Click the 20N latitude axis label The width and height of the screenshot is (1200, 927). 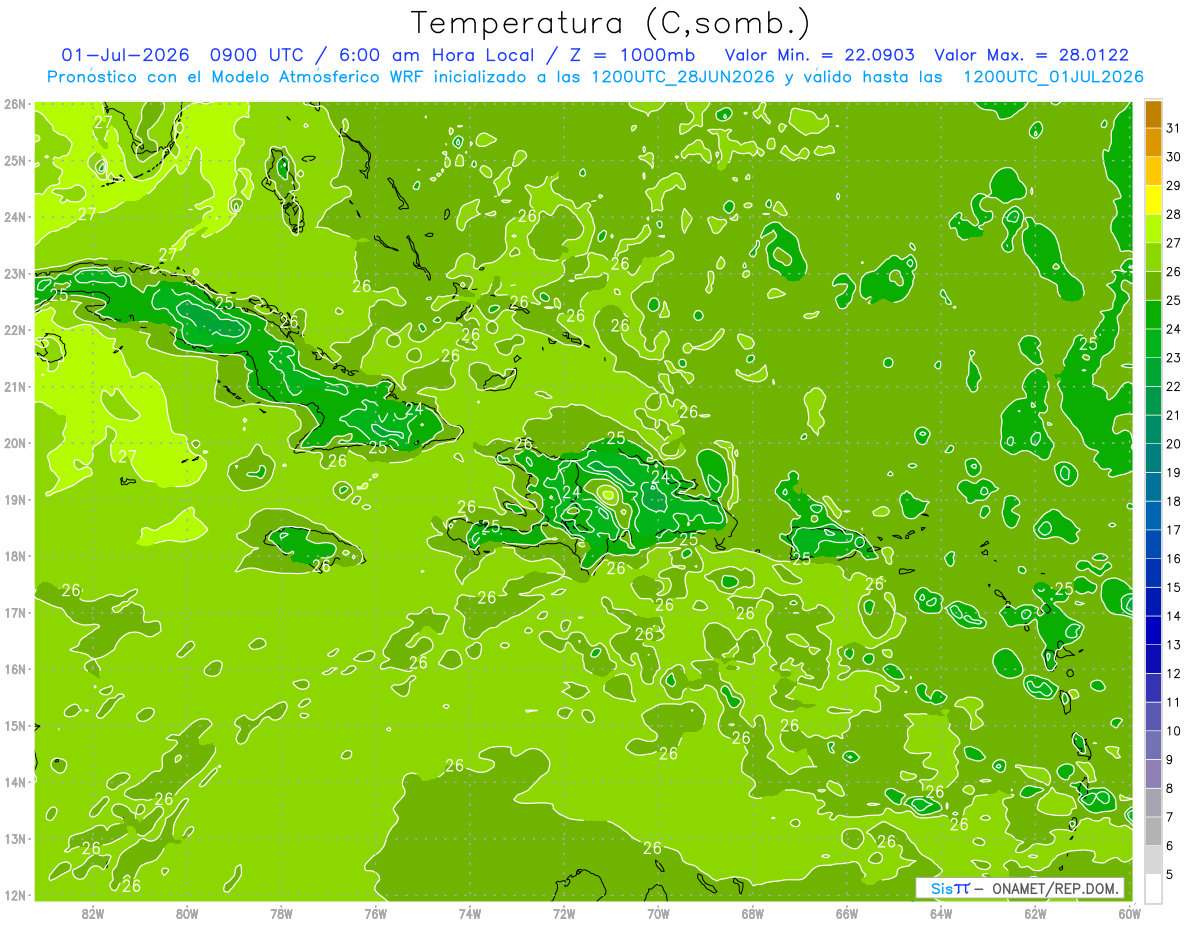(15, 443)
